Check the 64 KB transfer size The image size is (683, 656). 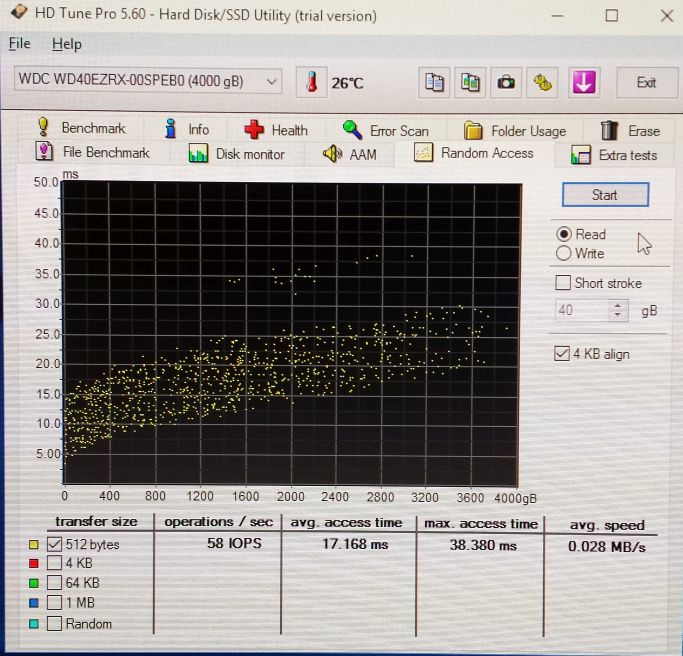tap(54, 582)
